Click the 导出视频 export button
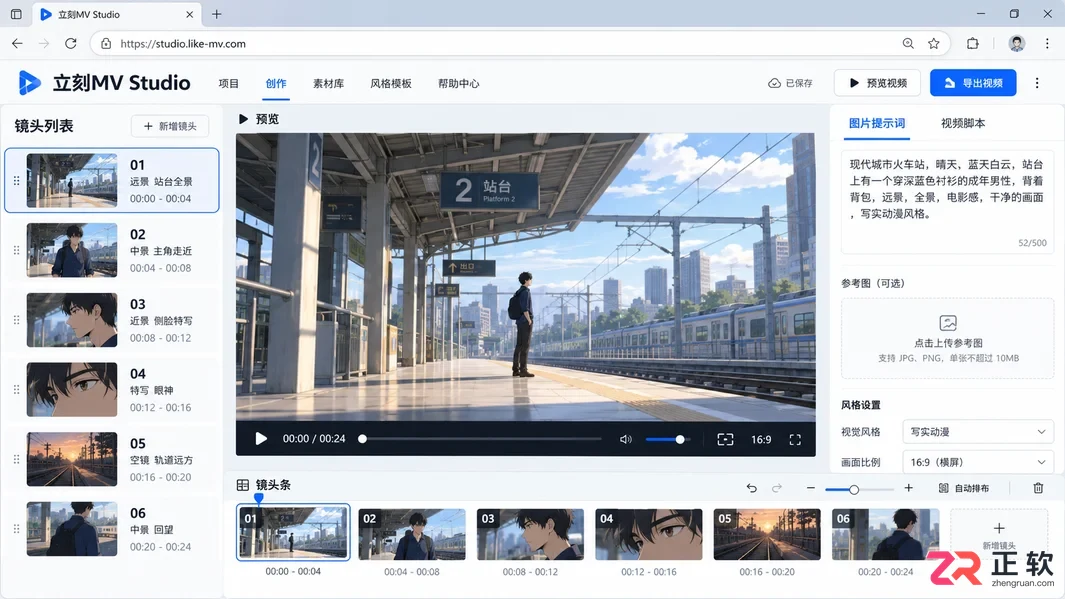1065x599 pixels. coord(973,83)
